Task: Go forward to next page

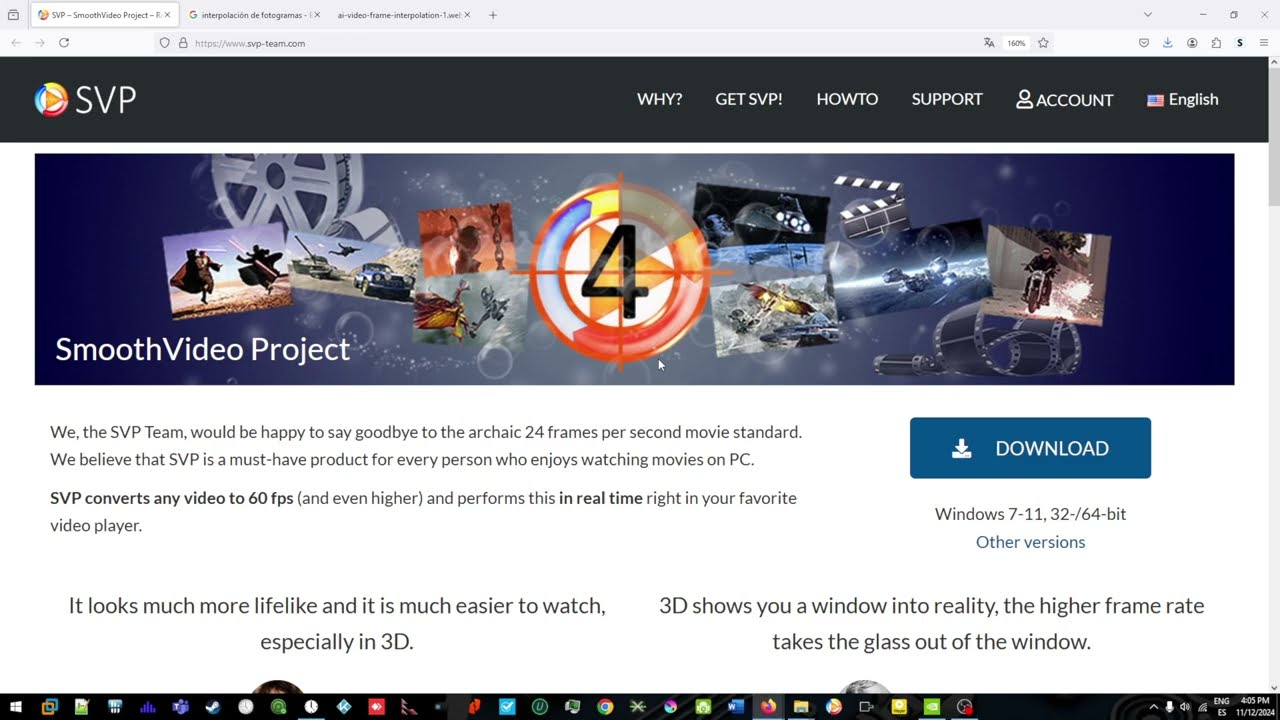Action: click(40, 43)
